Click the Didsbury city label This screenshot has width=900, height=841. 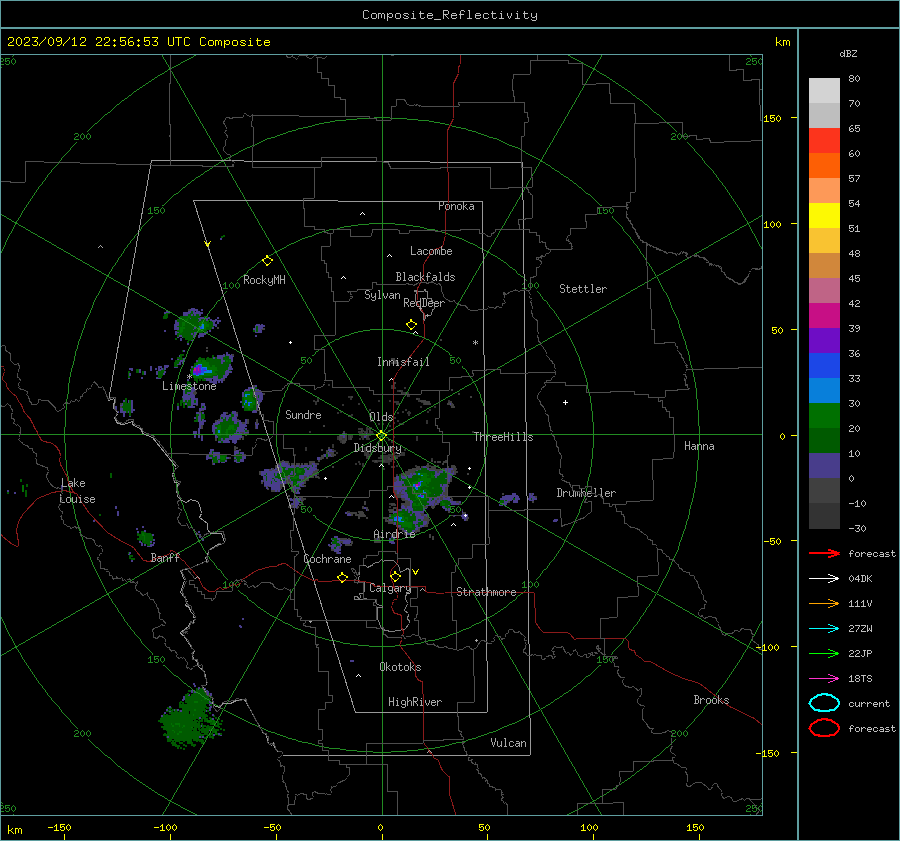tap(377, 448)
